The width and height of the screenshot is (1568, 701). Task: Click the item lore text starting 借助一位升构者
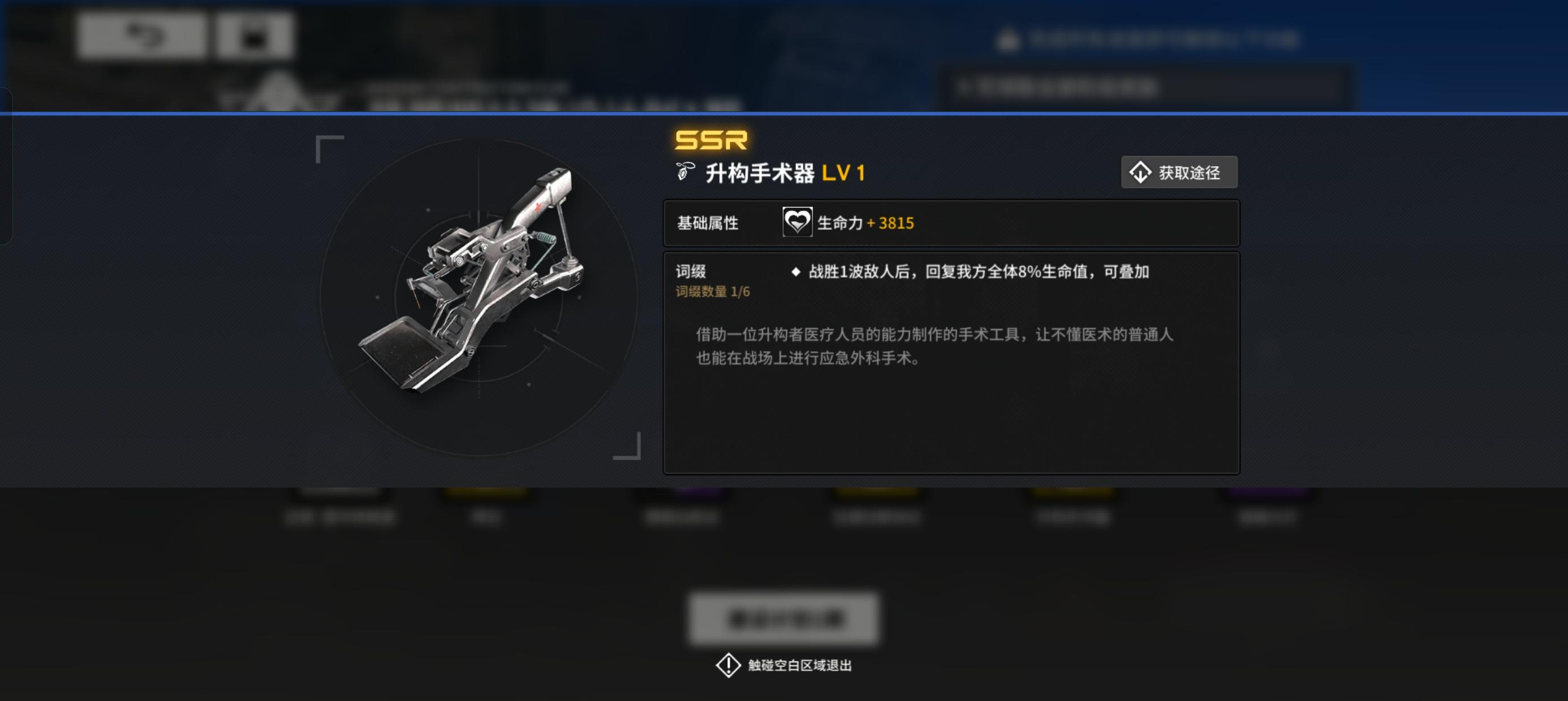tap(934, 345)
